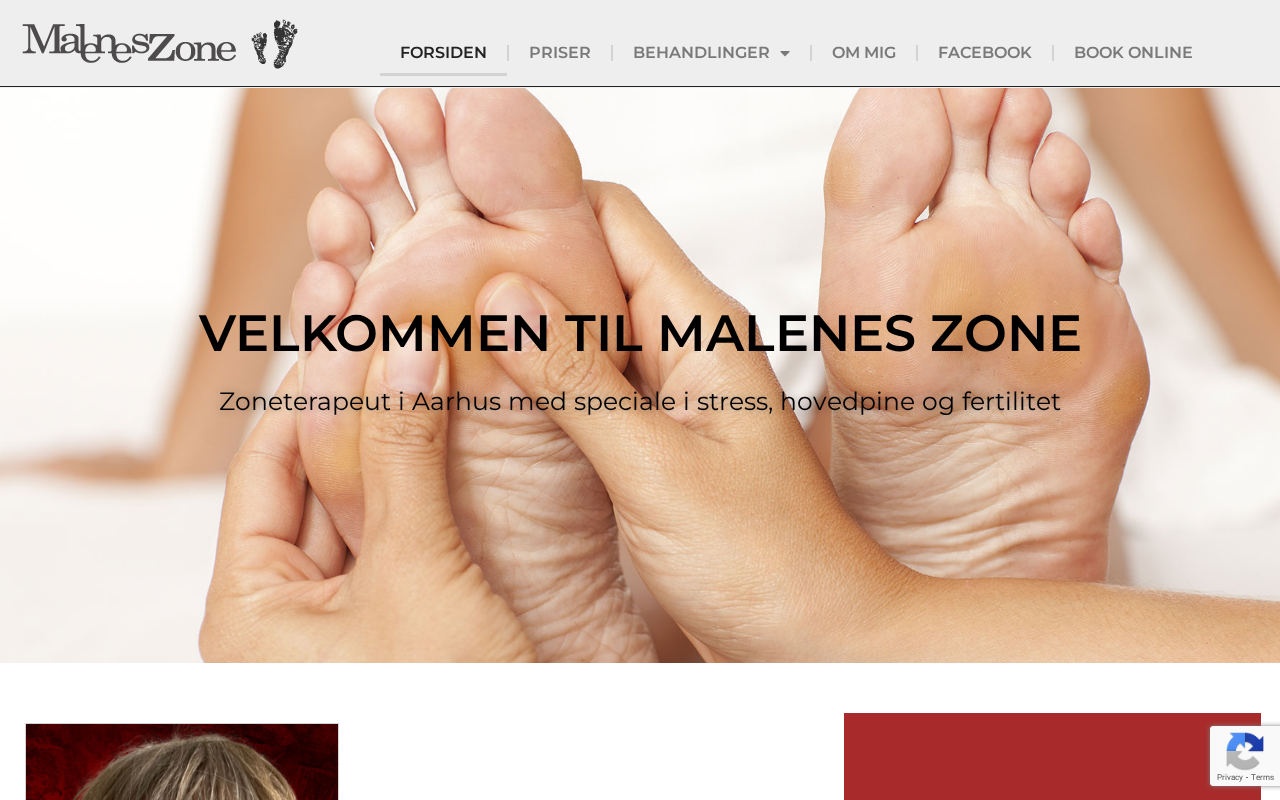
Task: Click the Velkommen til Malenes Zone heading
Action: coord(640,333)
